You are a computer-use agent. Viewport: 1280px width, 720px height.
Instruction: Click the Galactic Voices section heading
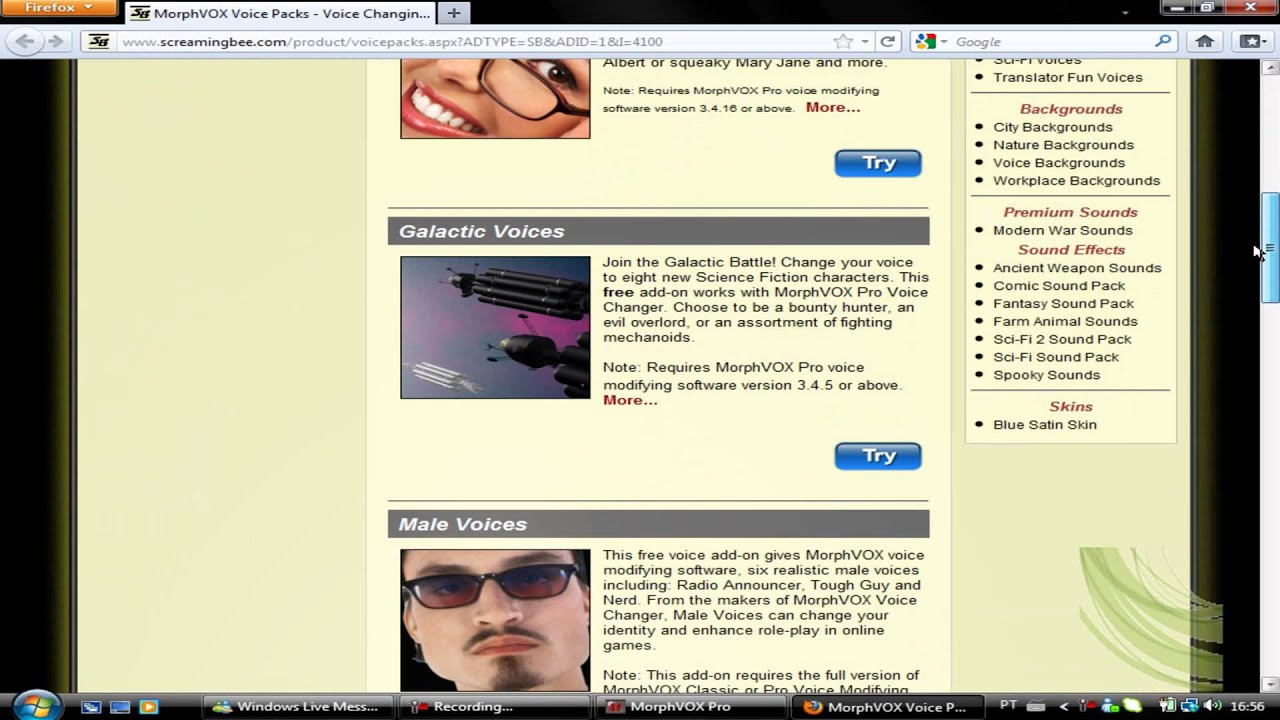tap(482, 231)
